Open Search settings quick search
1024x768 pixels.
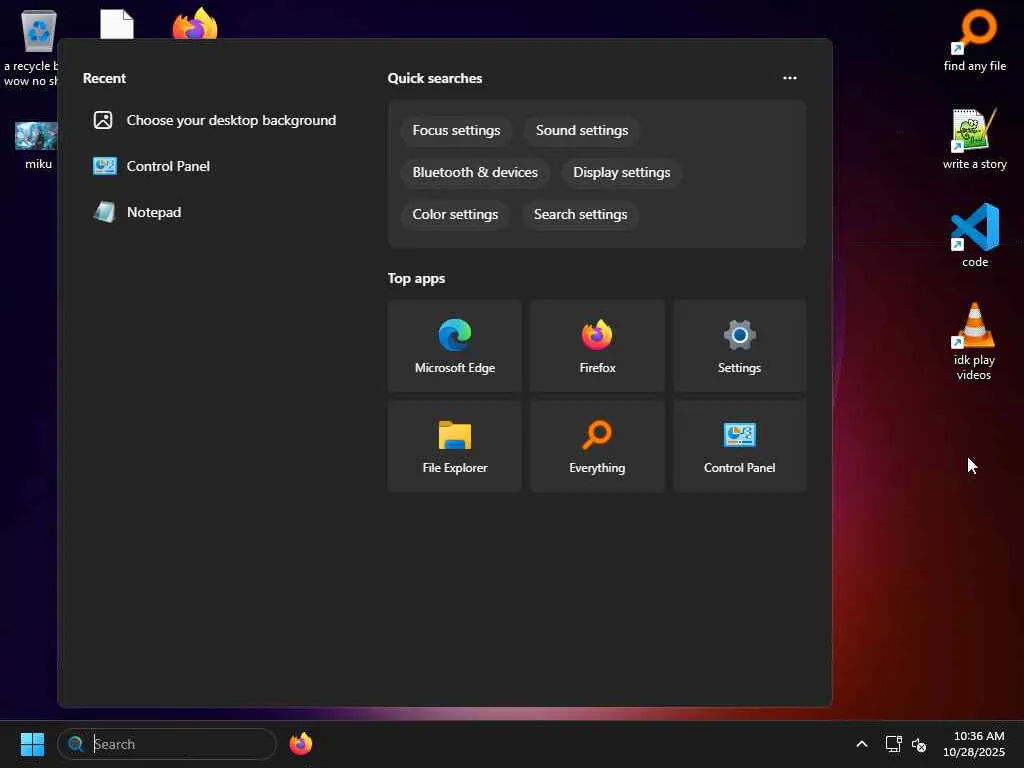580,214
